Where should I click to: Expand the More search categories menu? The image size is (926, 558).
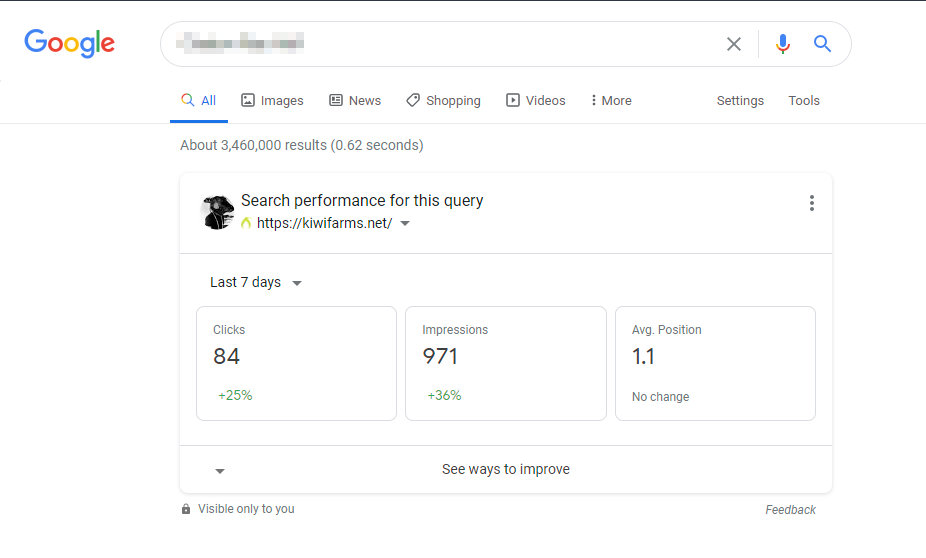[x=611, y=100]
